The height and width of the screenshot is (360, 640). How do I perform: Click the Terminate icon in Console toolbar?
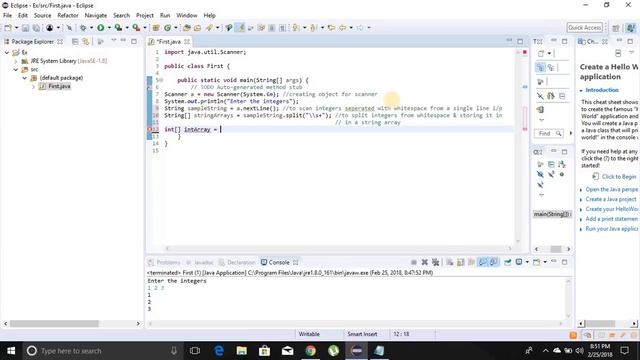[x=414, y=262]
